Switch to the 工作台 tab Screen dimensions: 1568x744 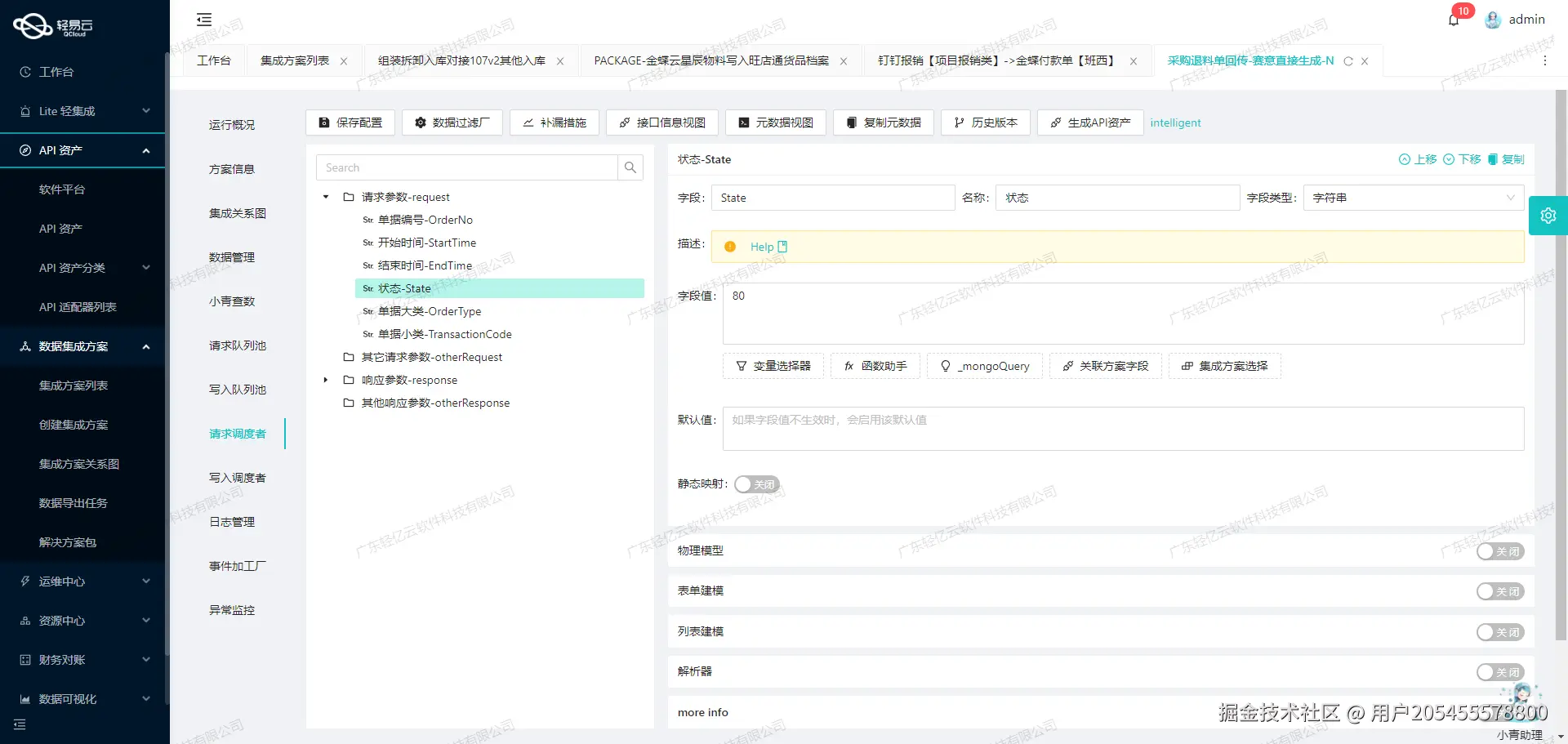coord(213,60)
